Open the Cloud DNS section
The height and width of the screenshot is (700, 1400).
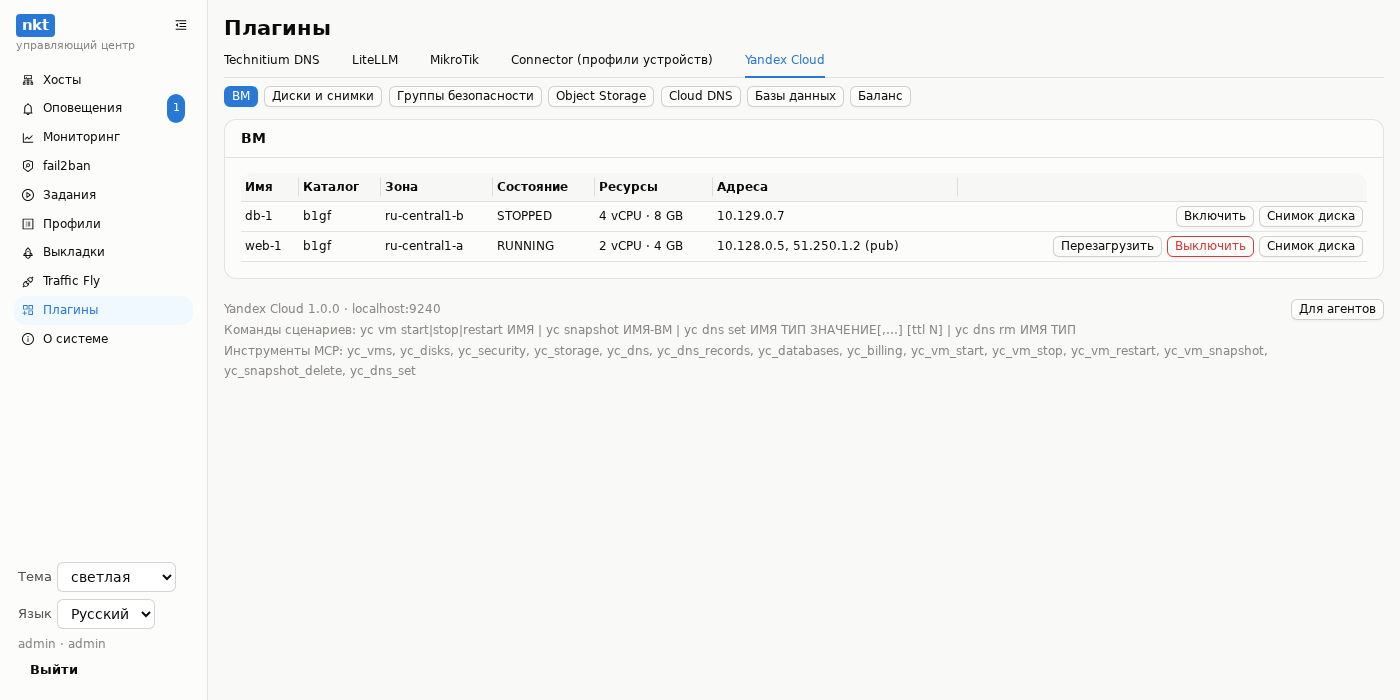coord(701,96)
